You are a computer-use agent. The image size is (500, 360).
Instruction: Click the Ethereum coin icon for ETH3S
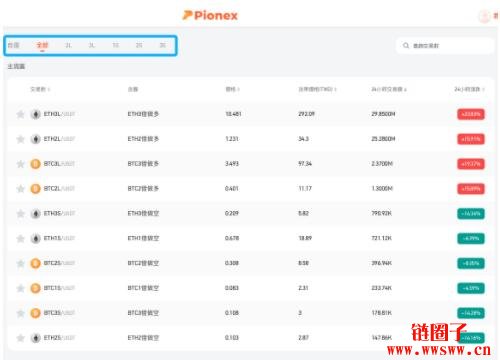[35, 214]
